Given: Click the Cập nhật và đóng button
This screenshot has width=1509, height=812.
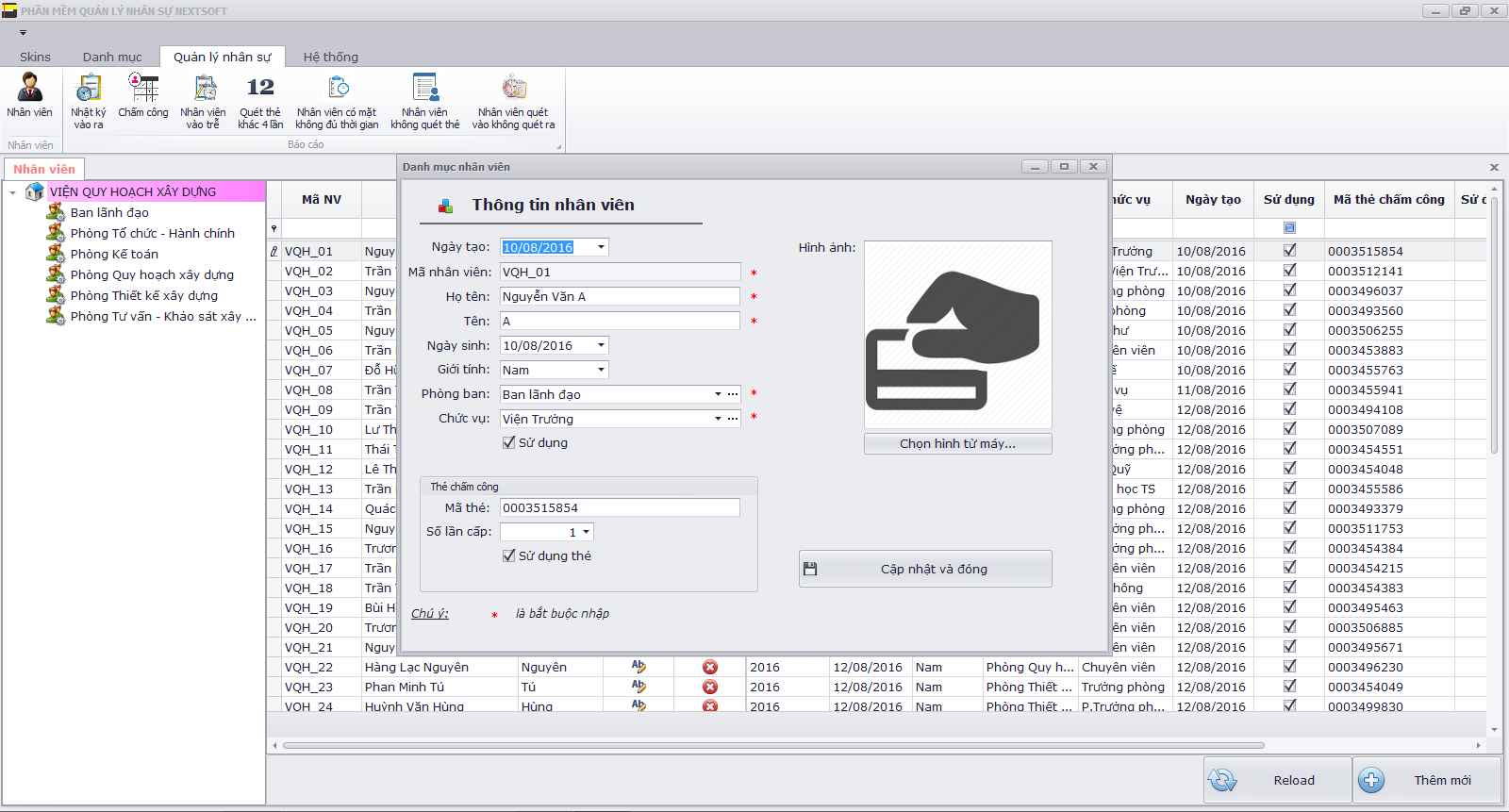Looking at the screenshot, I should coord(925,569).
